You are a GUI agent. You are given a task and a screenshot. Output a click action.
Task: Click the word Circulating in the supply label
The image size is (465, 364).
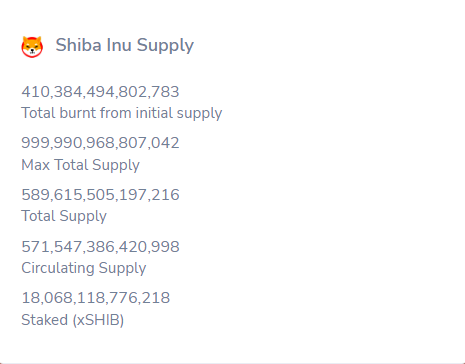[x=57, y=268]
